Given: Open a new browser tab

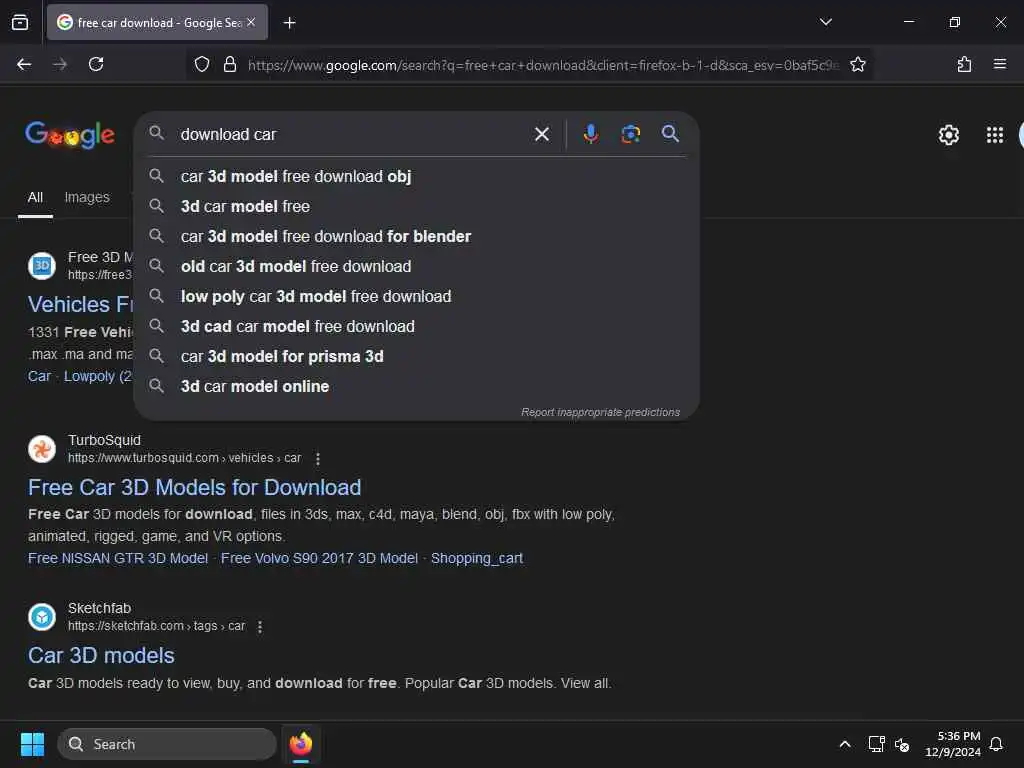Looking at the screenshot, I should [289, 23].
